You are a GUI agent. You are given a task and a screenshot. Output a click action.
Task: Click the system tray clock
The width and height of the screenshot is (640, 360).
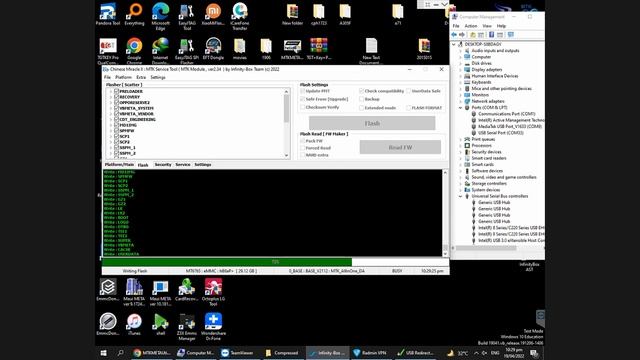(x=514, y=353)
